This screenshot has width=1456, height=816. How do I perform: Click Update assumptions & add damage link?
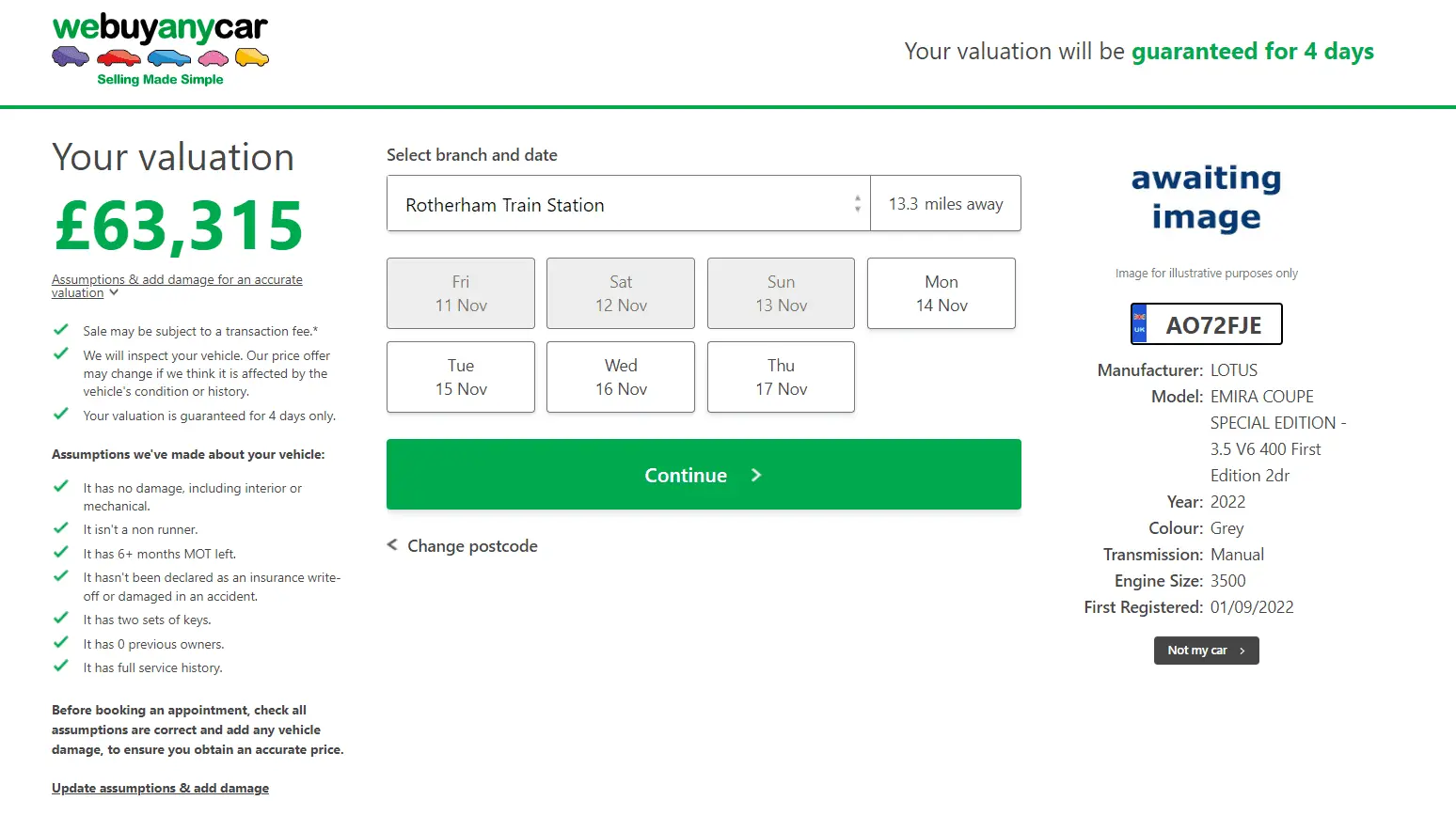click(160, 788)
